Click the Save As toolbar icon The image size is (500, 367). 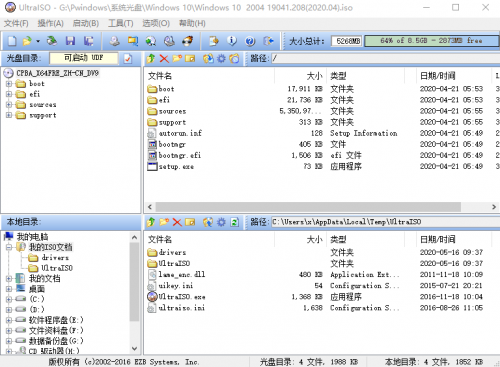tap(88, 41)
